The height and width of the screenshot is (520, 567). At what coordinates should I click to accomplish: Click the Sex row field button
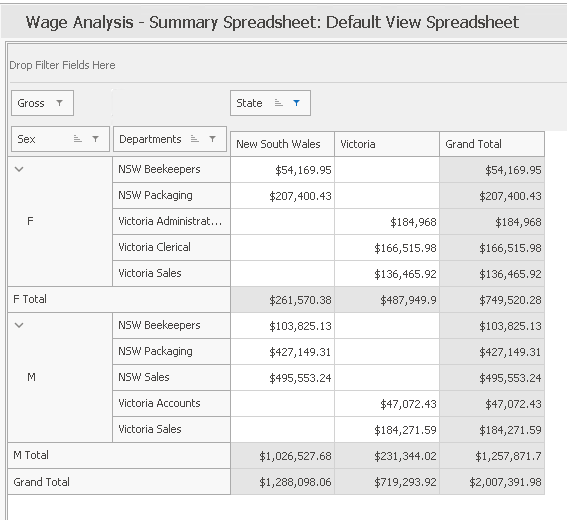pos(60,139)
